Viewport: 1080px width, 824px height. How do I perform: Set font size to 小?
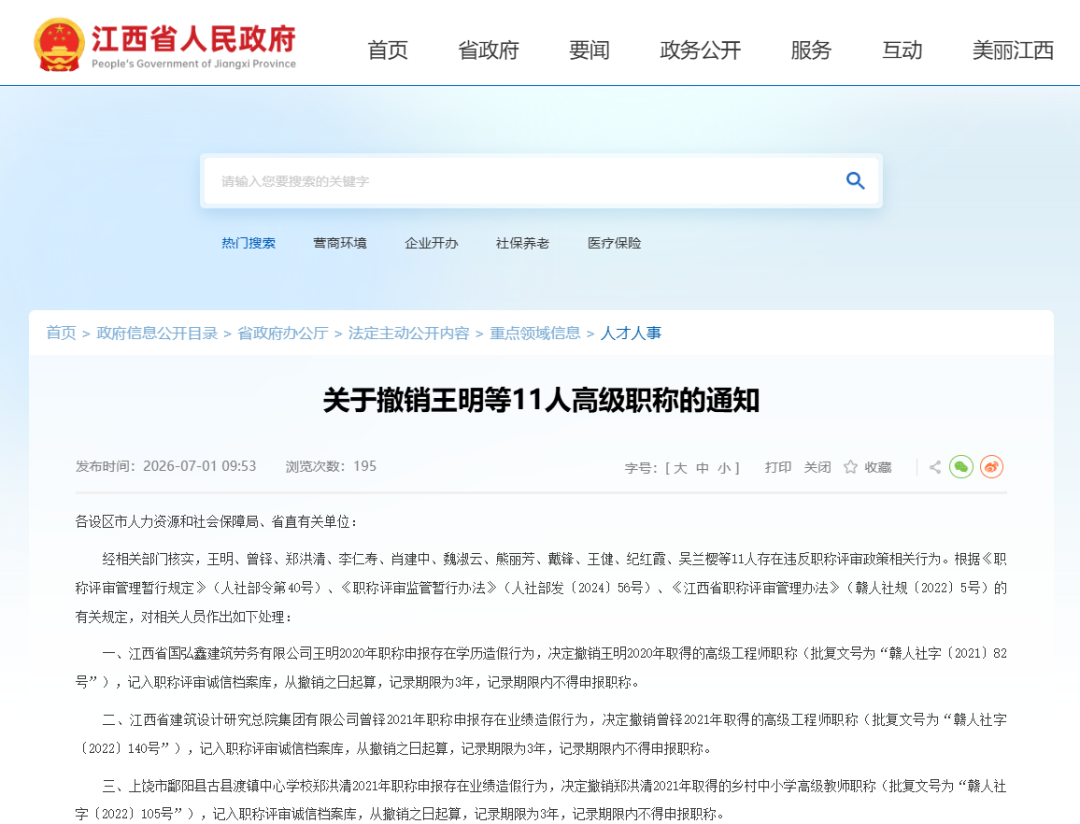tap(724, 468)
